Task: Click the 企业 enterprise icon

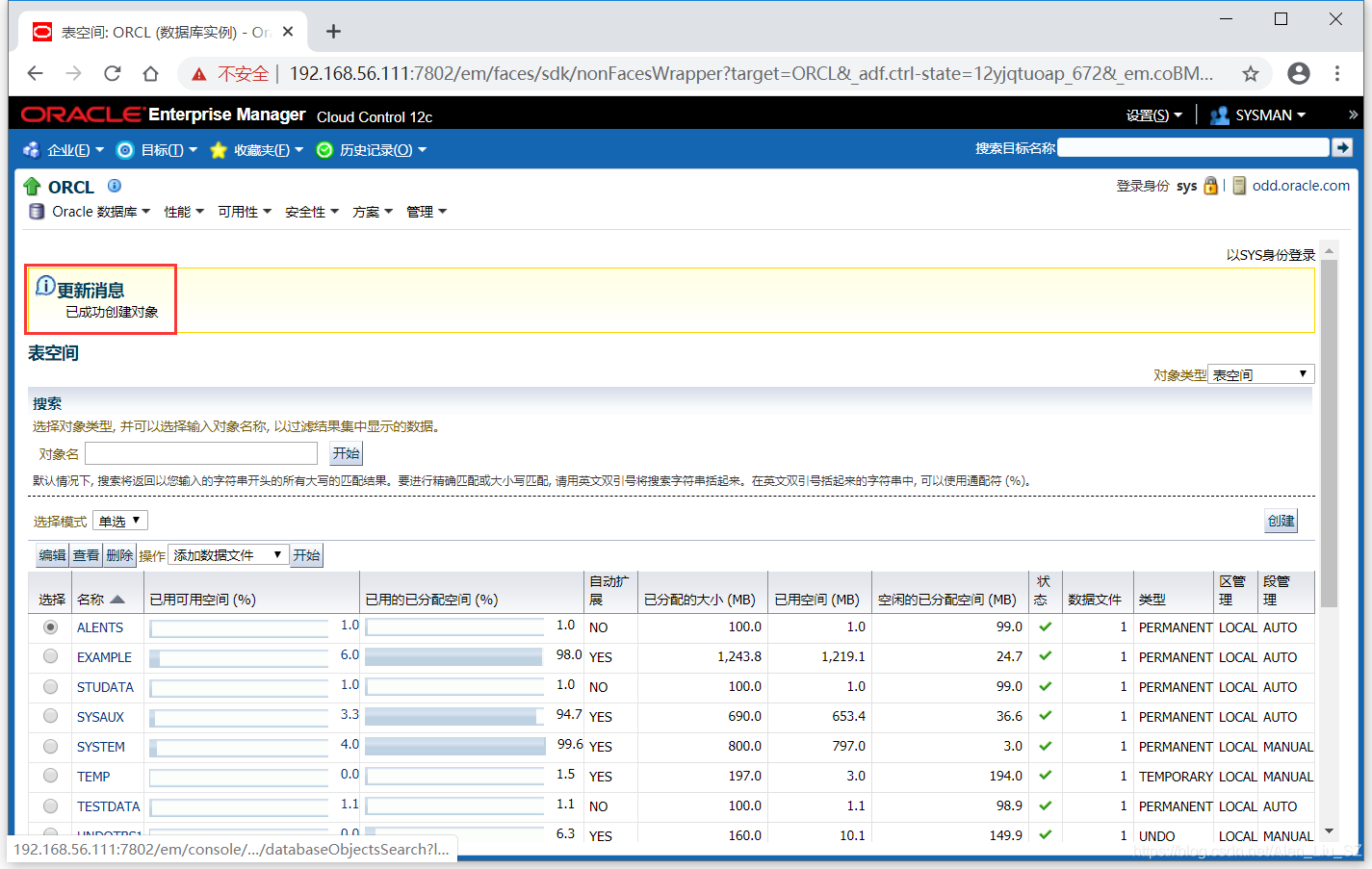Action: tap(32, 150)
